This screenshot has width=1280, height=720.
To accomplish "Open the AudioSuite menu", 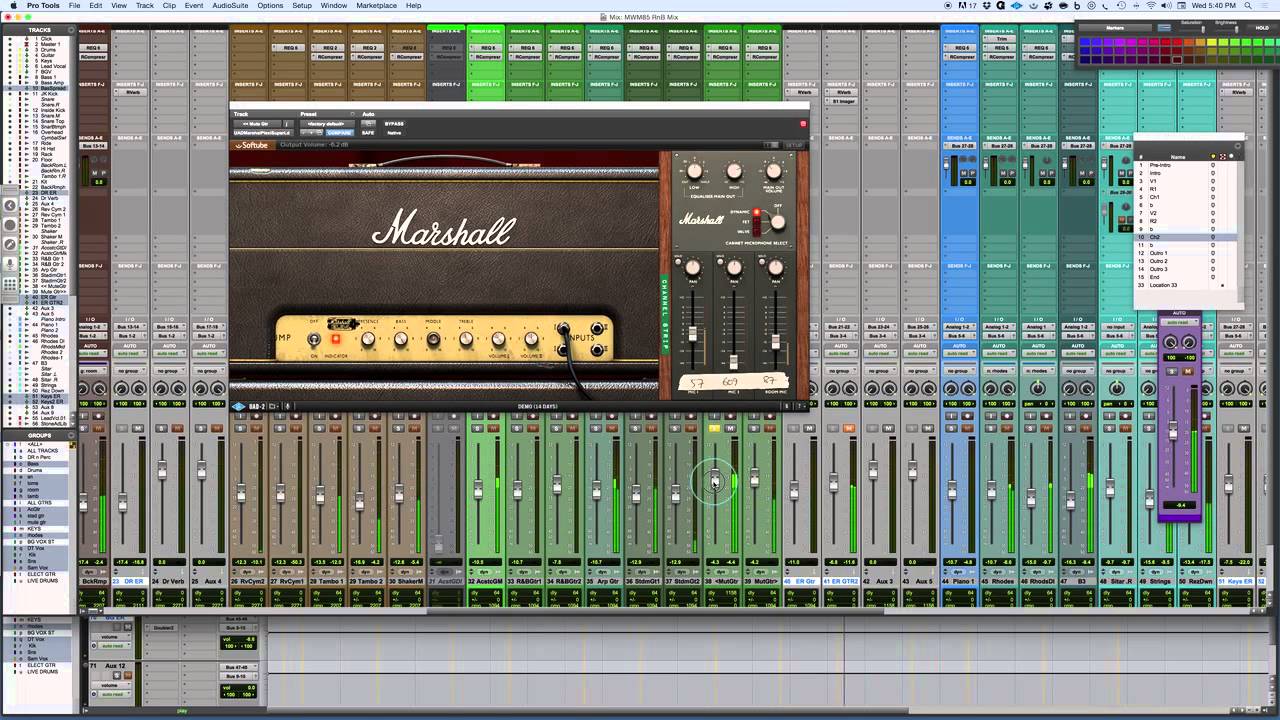I will pos(230,5).
